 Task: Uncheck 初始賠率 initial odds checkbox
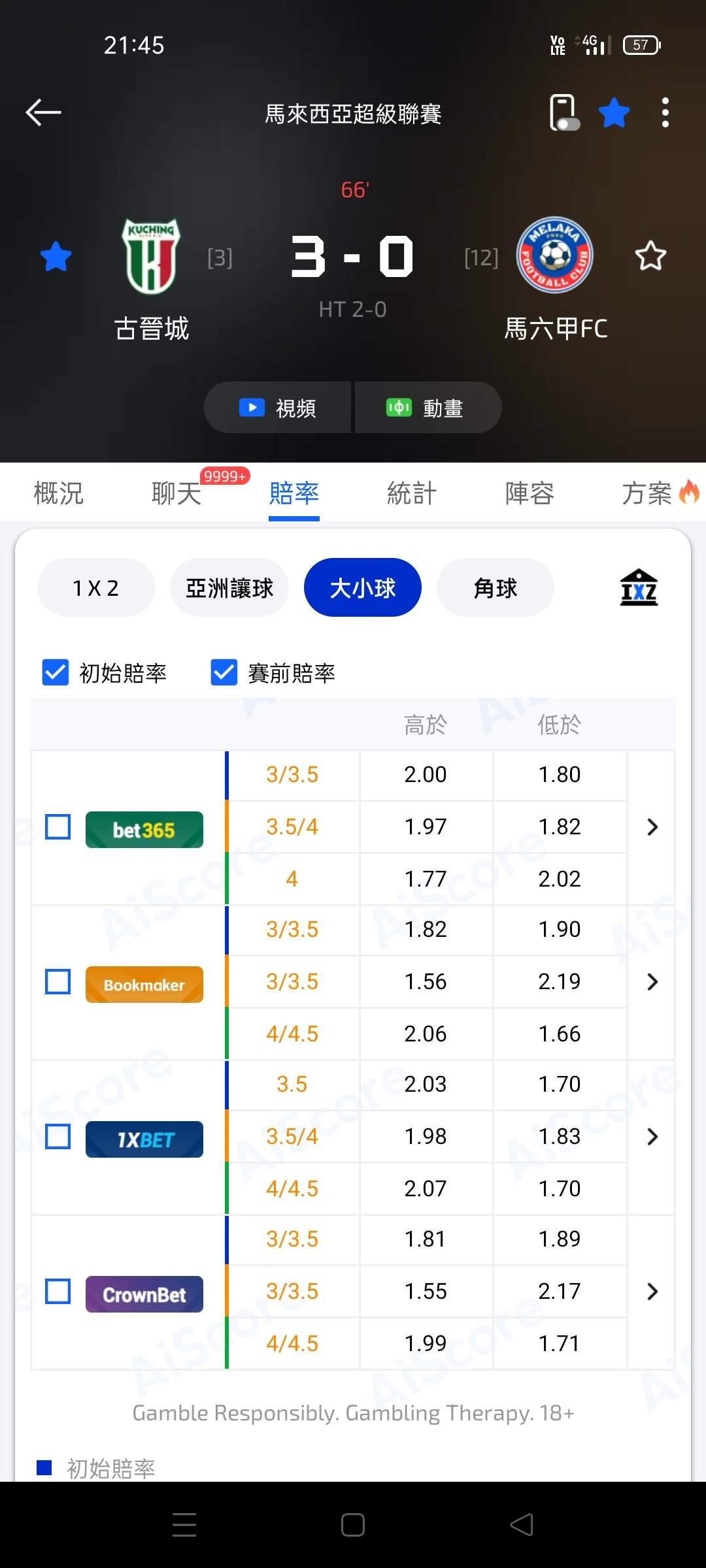coord(56,672)
